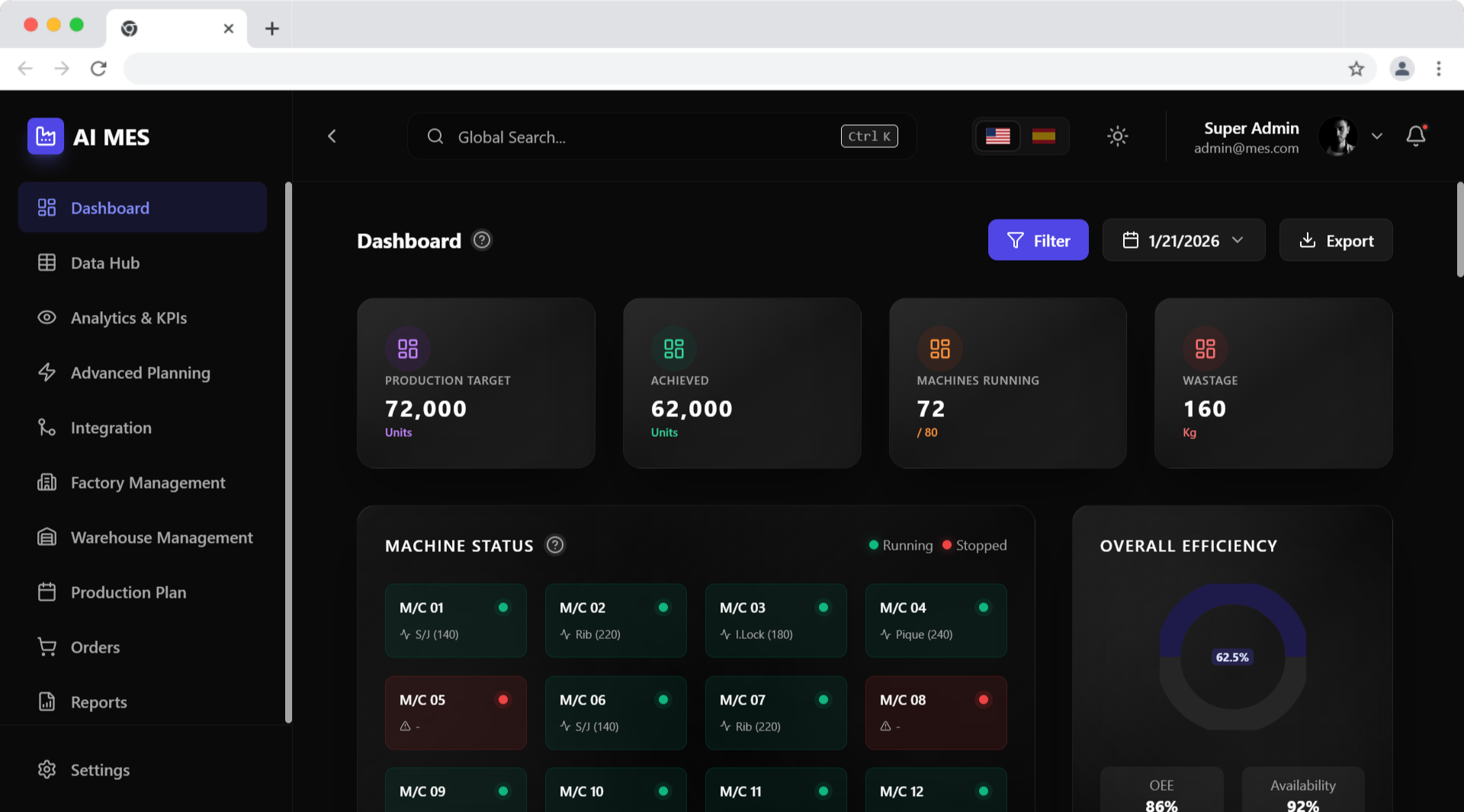Select the M/C 06 machine card
Viewport: 1464px width, 812px height.
pos(616,713)
